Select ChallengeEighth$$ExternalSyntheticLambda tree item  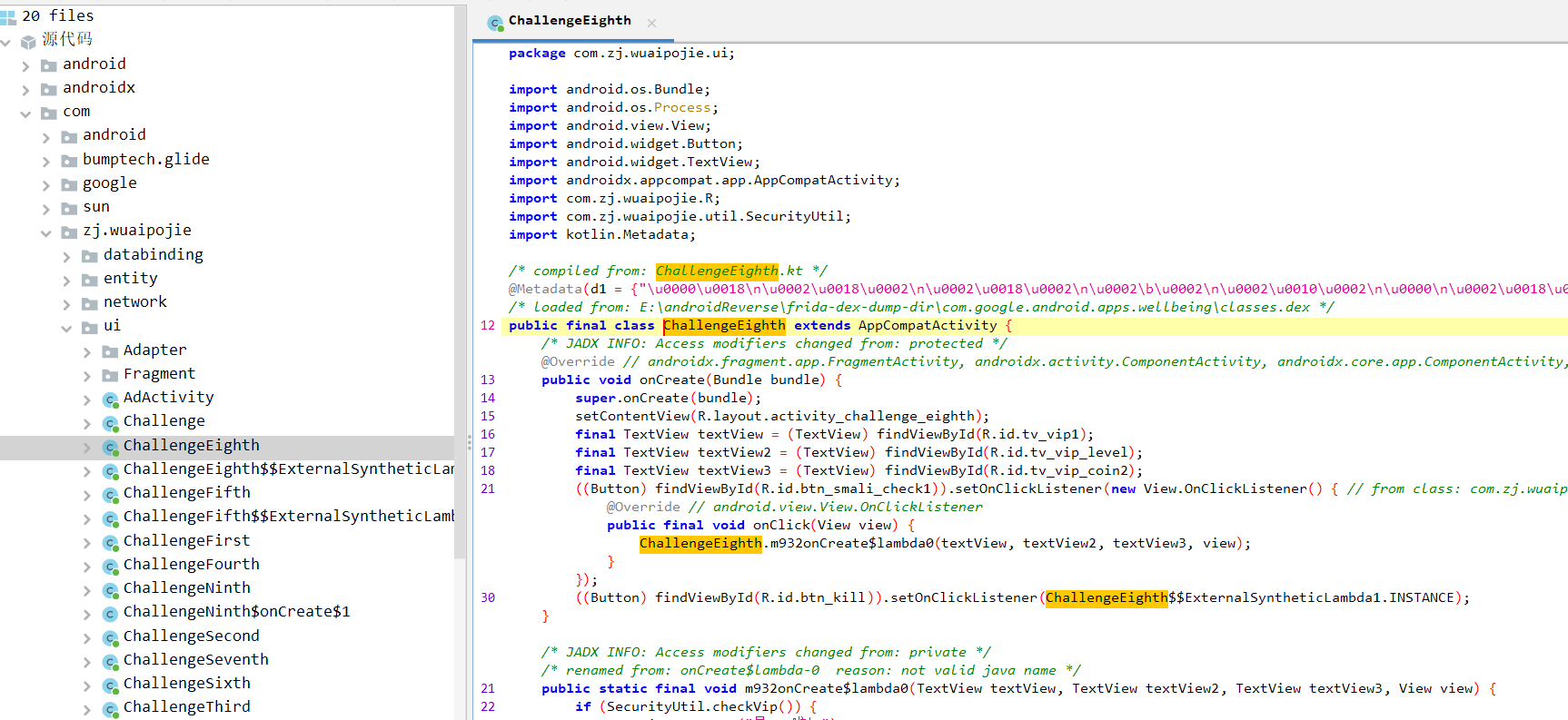289,469
